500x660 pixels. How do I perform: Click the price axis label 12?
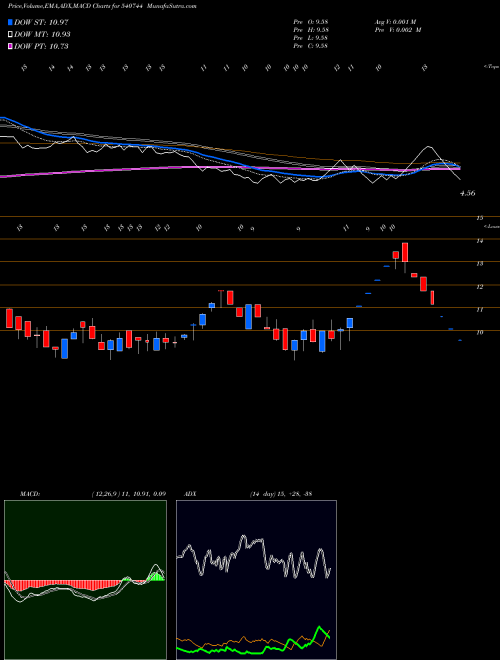click(x=479, y=287)
